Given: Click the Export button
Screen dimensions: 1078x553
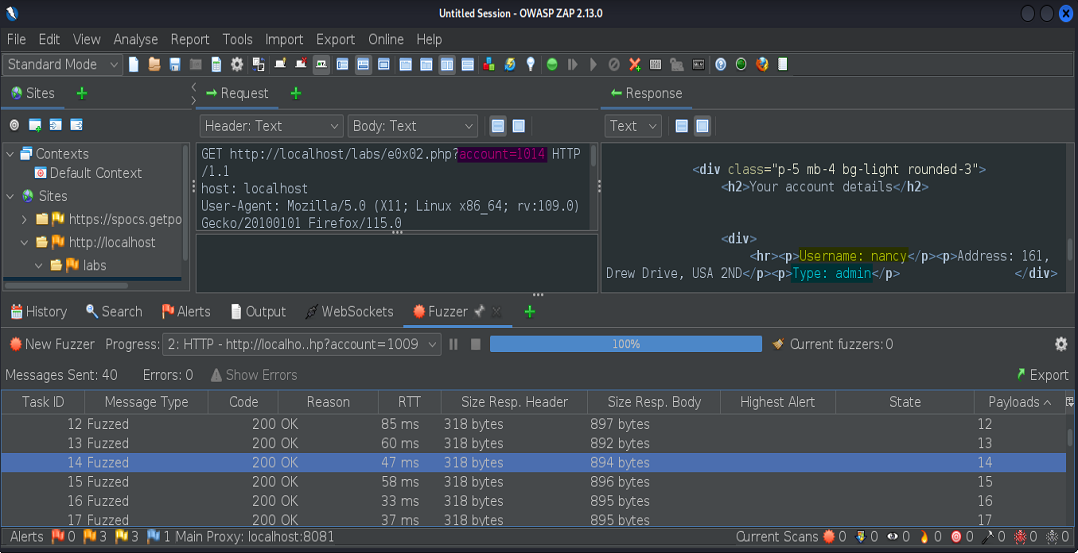Looking at the screenshot, I should (x=1042, y=375).
